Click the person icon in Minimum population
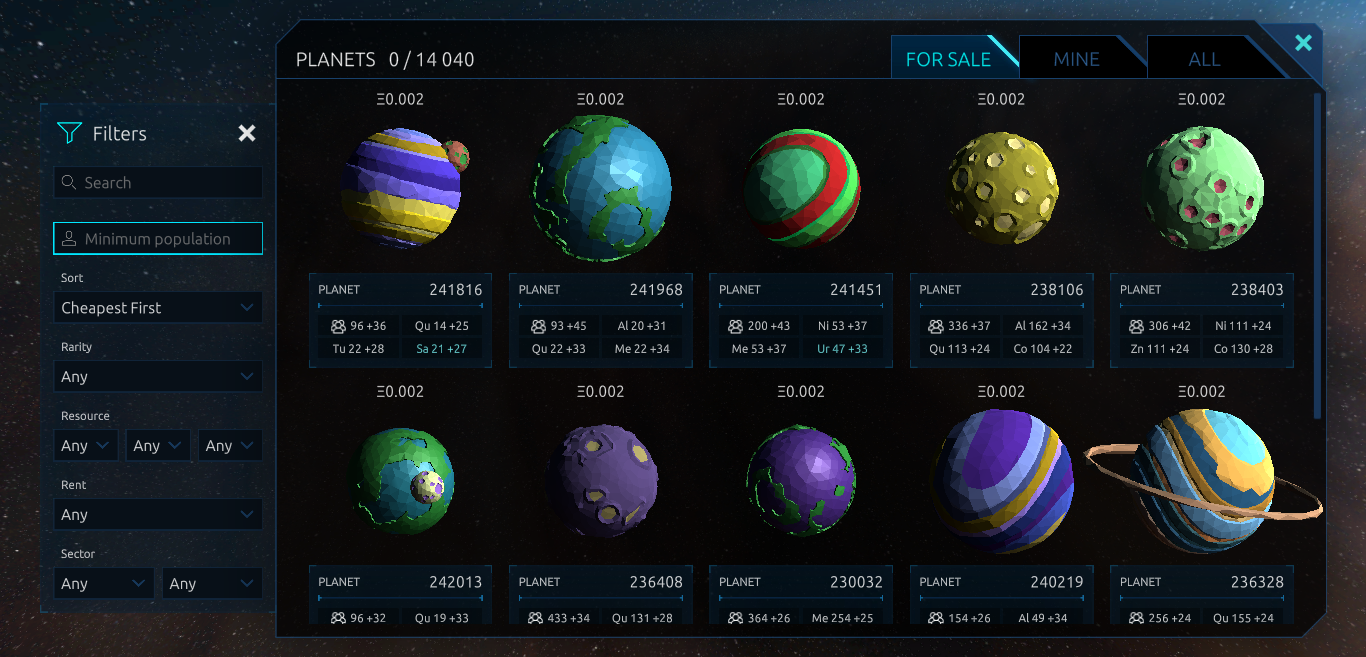 point(69,238)
